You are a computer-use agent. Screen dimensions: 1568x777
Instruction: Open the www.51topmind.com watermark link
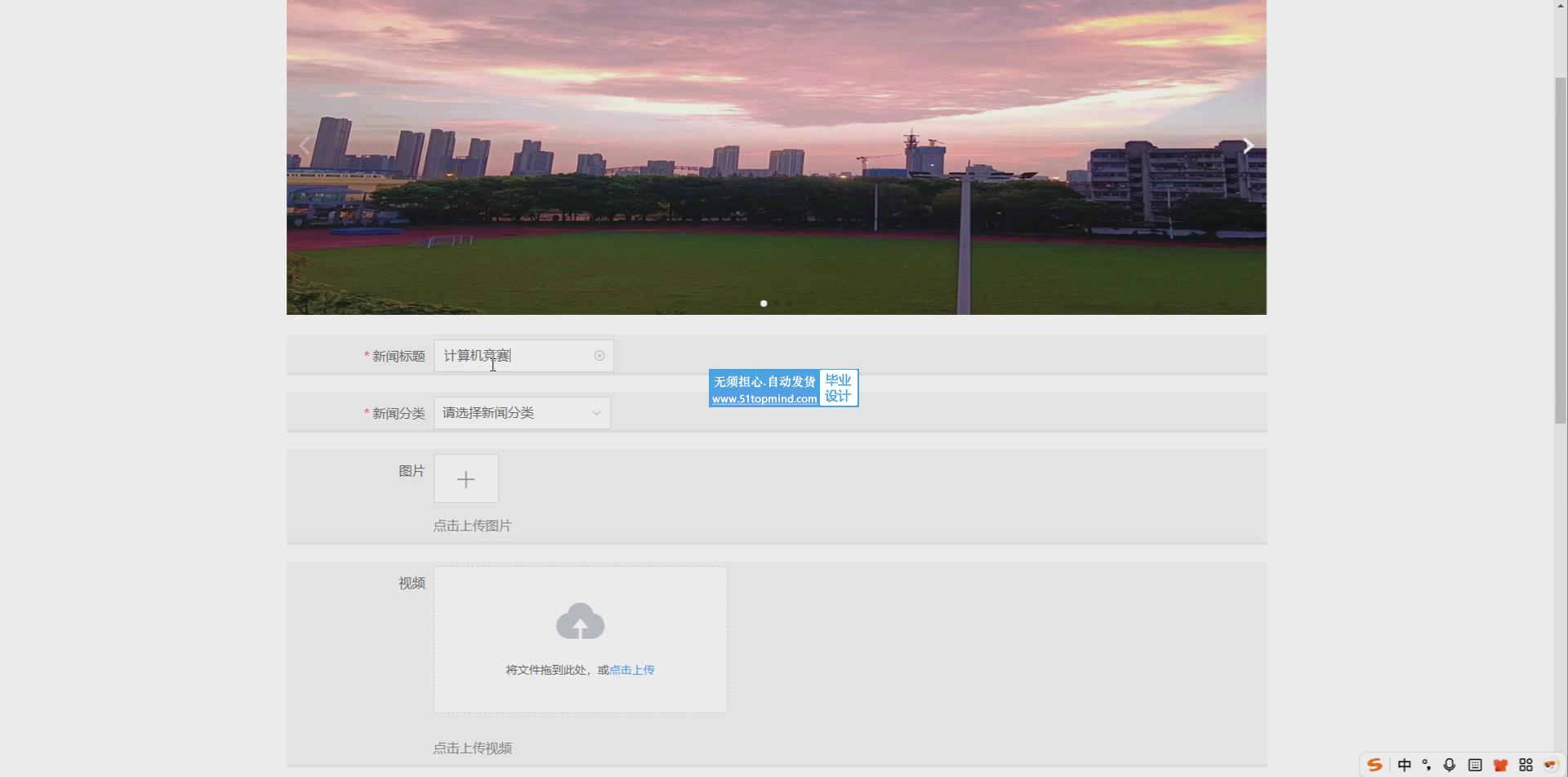tap(764, 399)
